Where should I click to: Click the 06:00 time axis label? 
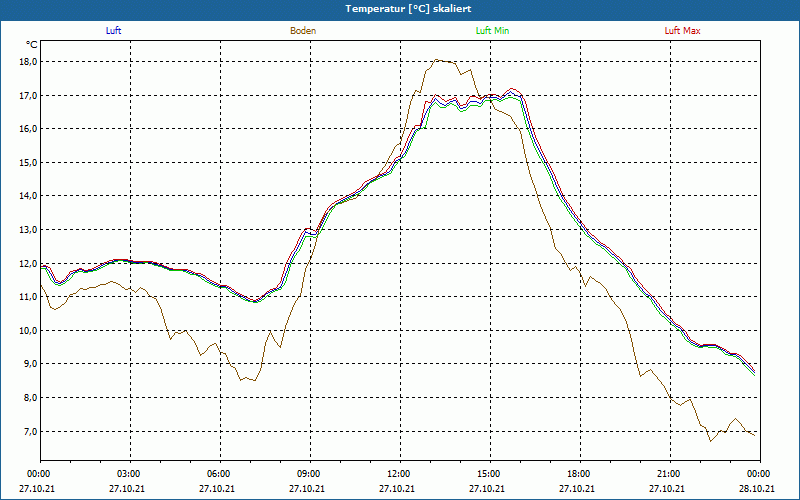[x=220, y=474]
